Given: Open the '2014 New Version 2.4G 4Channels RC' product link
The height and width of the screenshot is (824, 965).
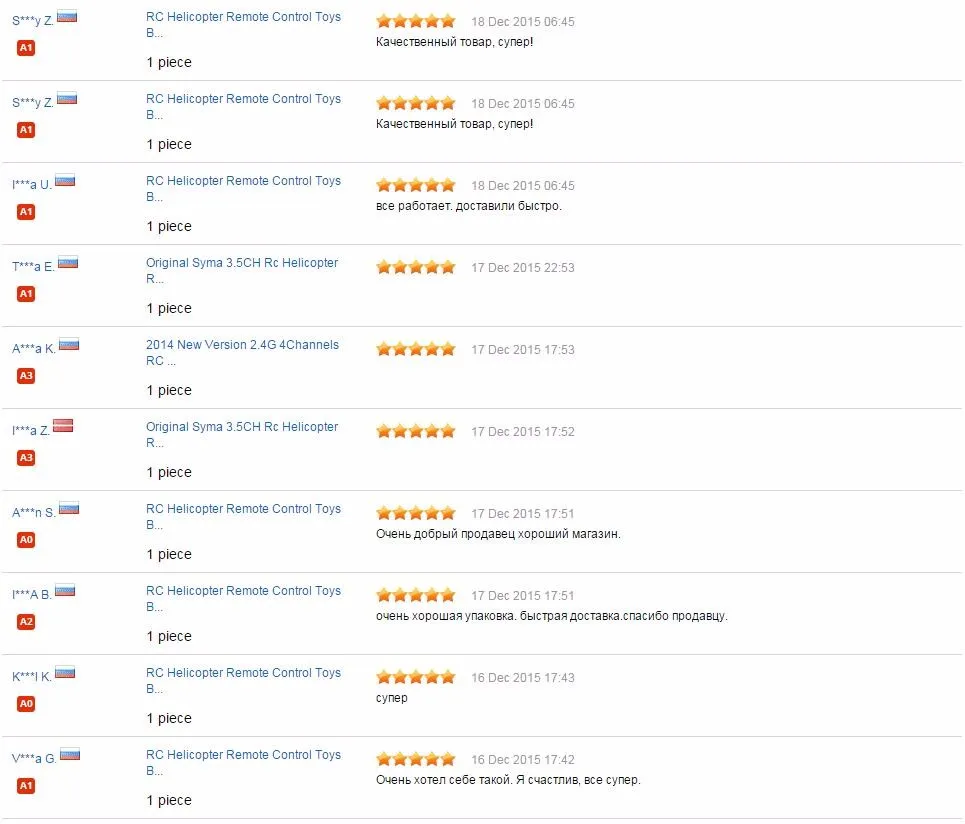Looking at the screenshot, I should click(x=242, y=353).
